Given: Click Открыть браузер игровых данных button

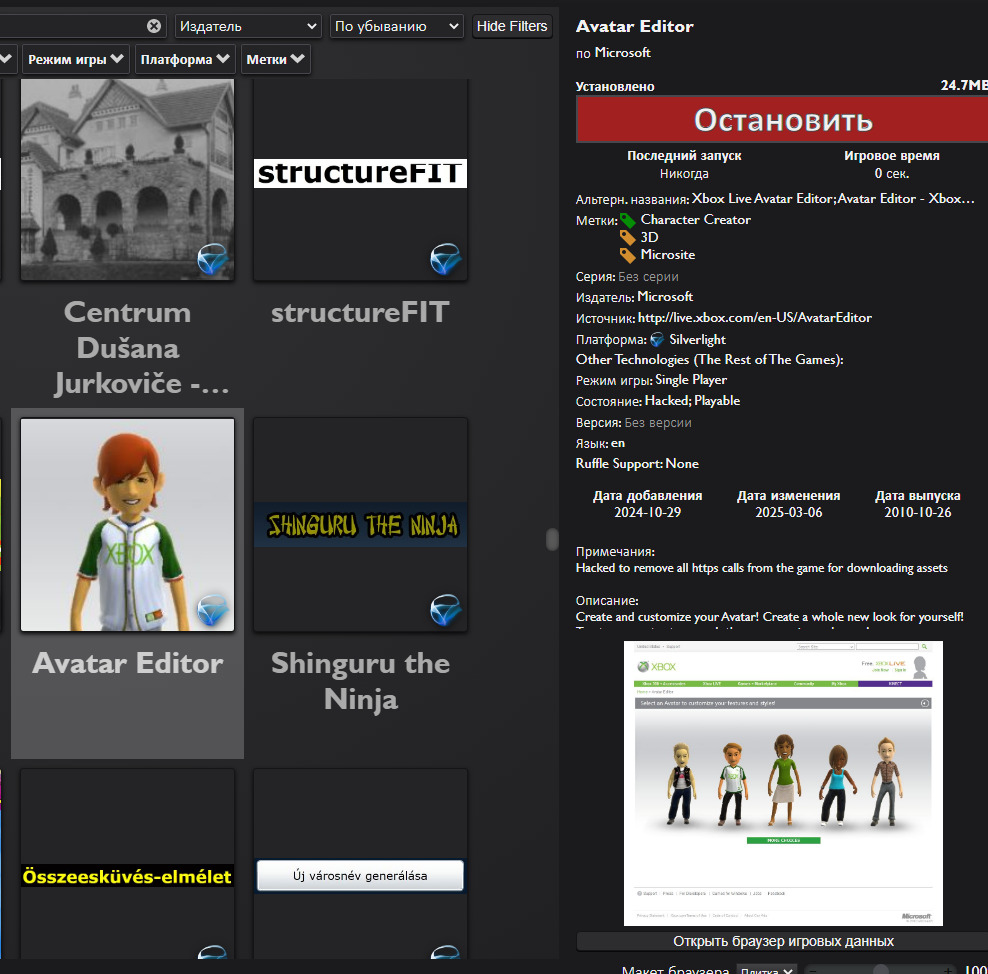Looking at the screenshot, I should click(x=783, y=941).
